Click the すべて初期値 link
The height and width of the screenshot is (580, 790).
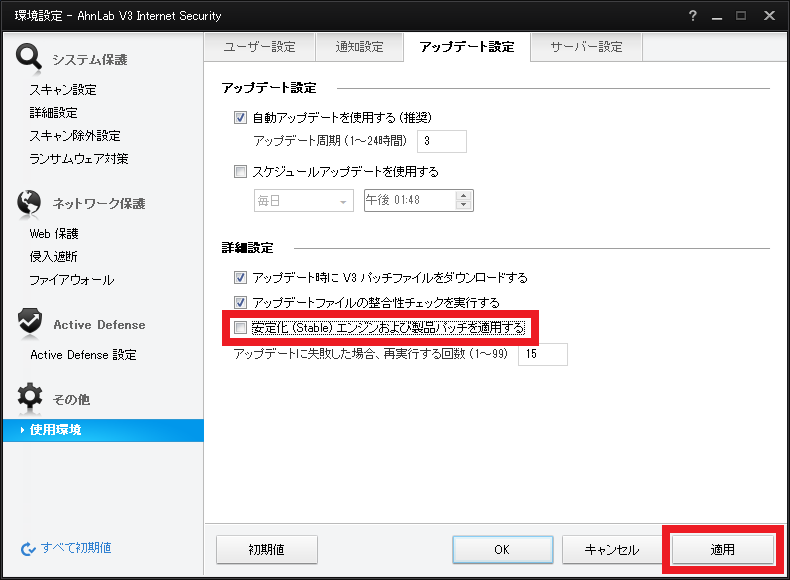76,548
